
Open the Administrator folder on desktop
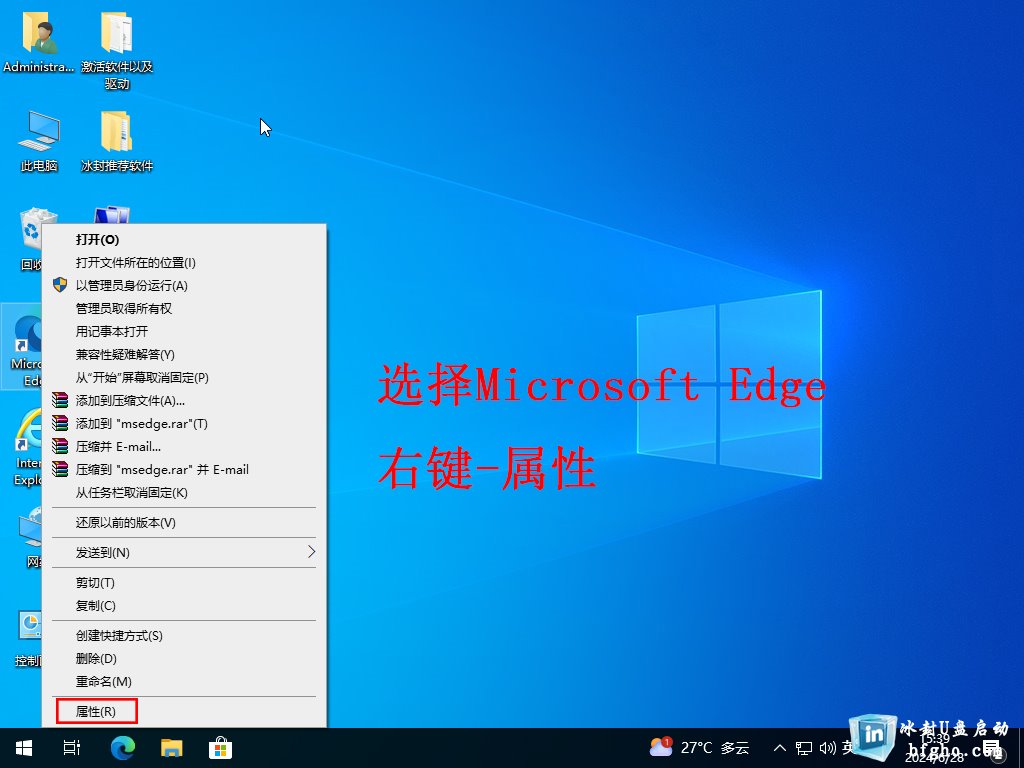pos(38,42)
